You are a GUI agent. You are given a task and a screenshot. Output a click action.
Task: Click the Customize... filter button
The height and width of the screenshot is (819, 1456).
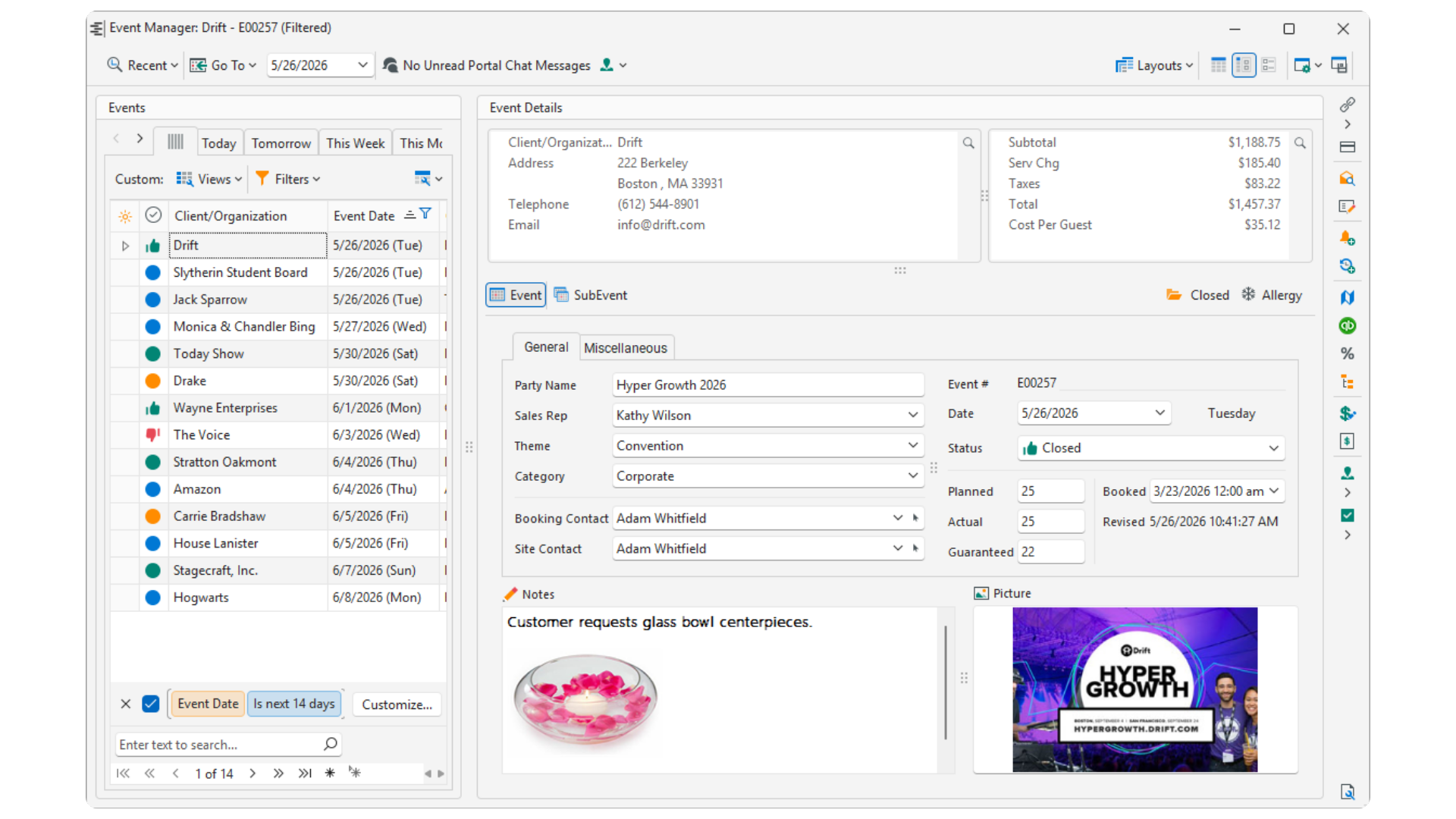tap(397, 704)
